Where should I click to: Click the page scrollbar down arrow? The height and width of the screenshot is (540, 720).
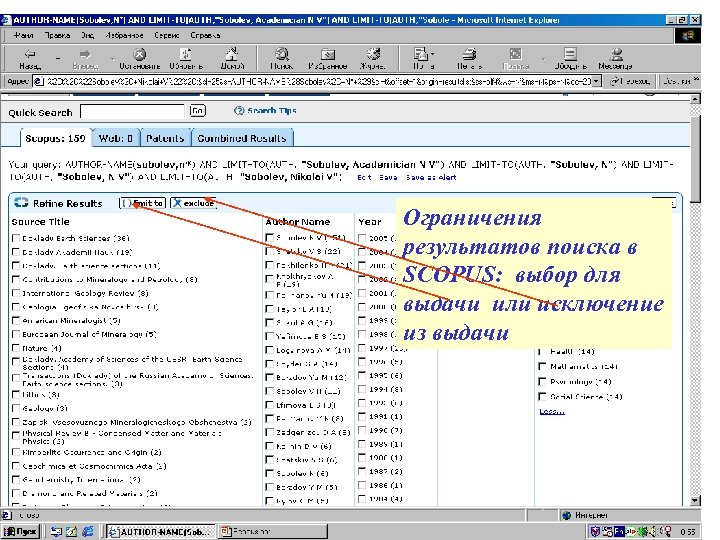point(695,501)
